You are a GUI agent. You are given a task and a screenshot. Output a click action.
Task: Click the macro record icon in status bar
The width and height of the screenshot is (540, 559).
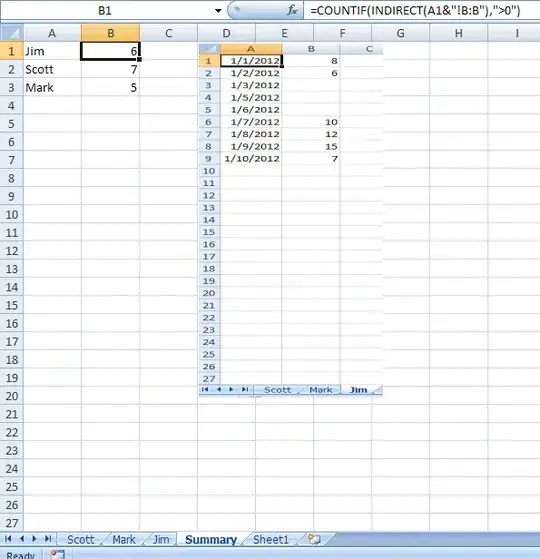pyautogui.click(x=58, y=554)
